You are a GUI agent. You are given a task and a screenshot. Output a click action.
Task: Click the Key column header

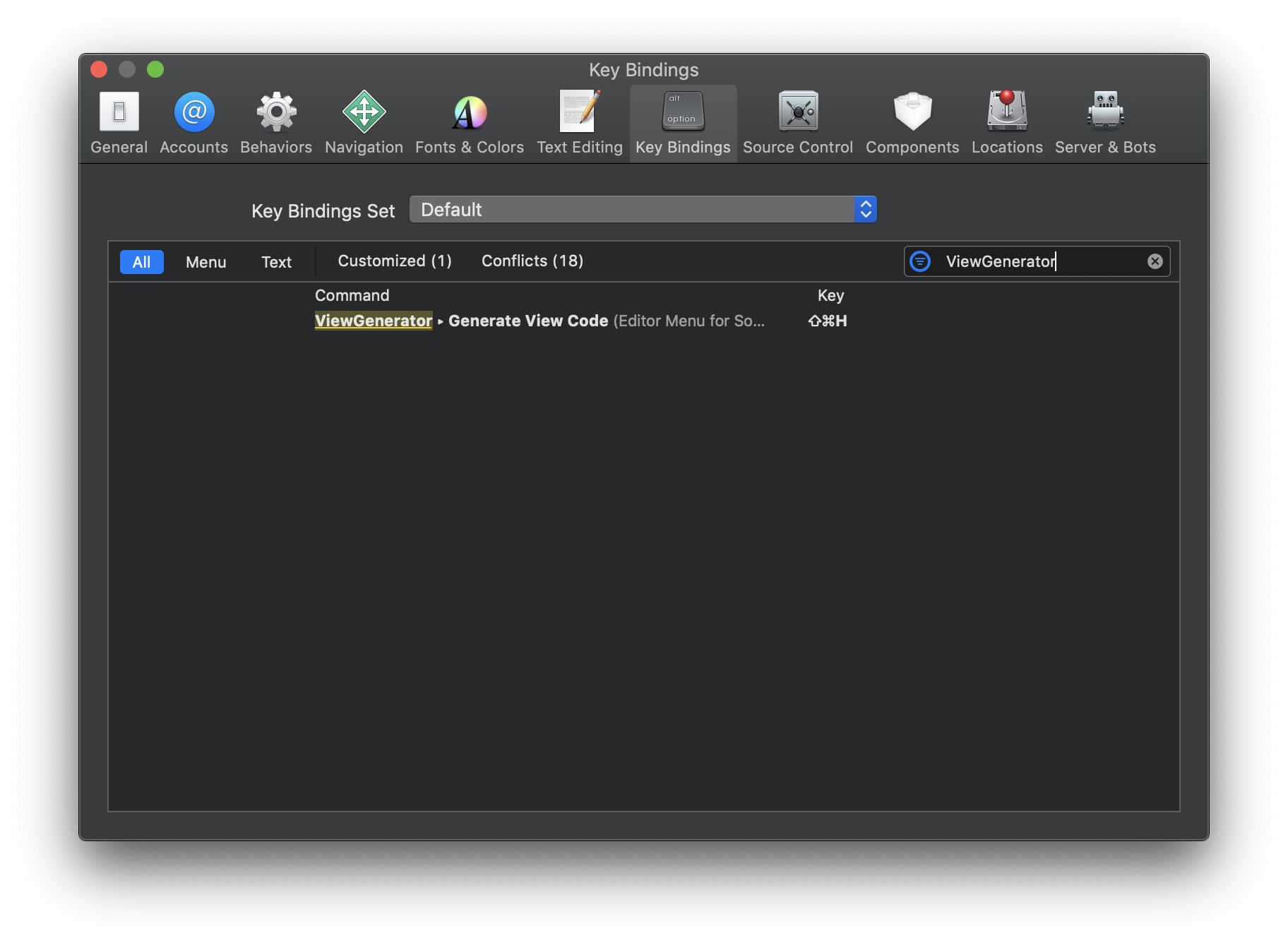click(831, 295)
